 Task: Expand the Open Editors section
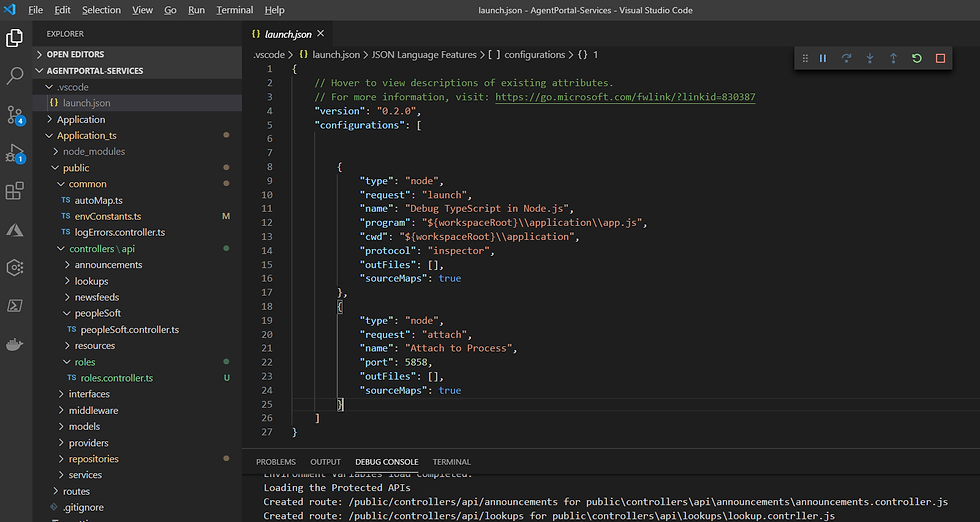(x=138, y=54)
